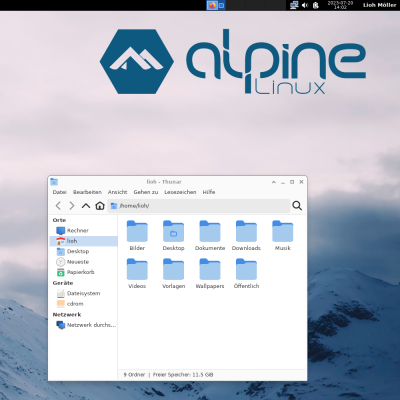Select Neueste in the sidebar
Image resolution: width=400 pixels, height=400 pixels.
[x=84, y=262]
